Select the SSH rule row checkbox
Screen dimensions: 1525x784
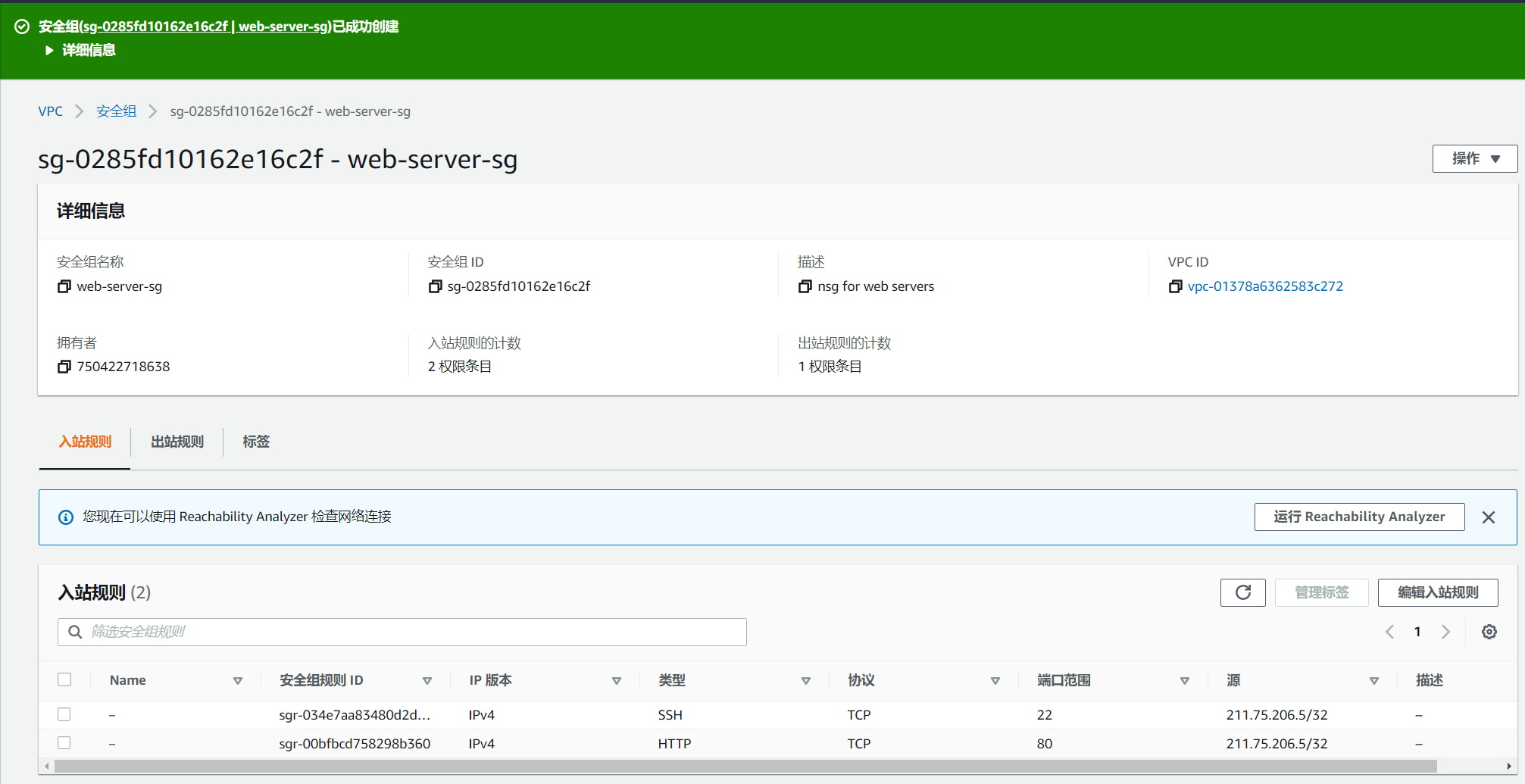click(64, 714)
